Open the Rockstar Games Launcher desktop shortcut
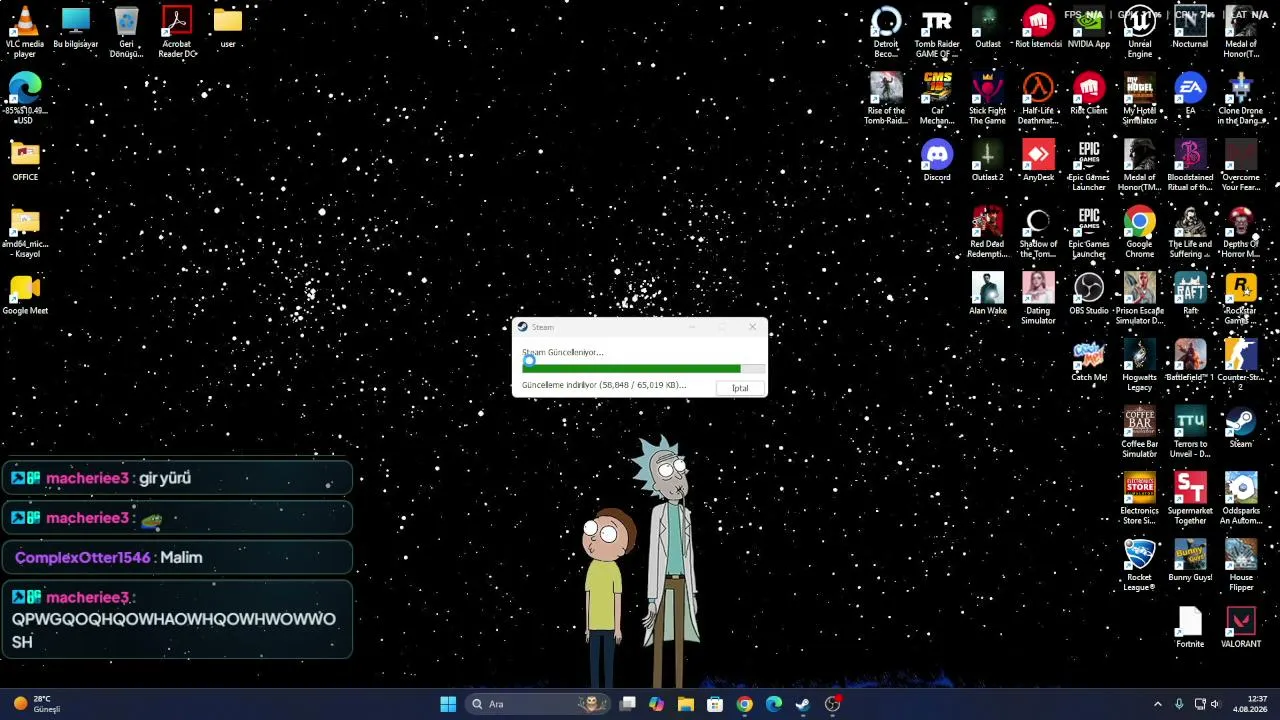This screenshot has width=1280, height=720. tap(1241, 299)
